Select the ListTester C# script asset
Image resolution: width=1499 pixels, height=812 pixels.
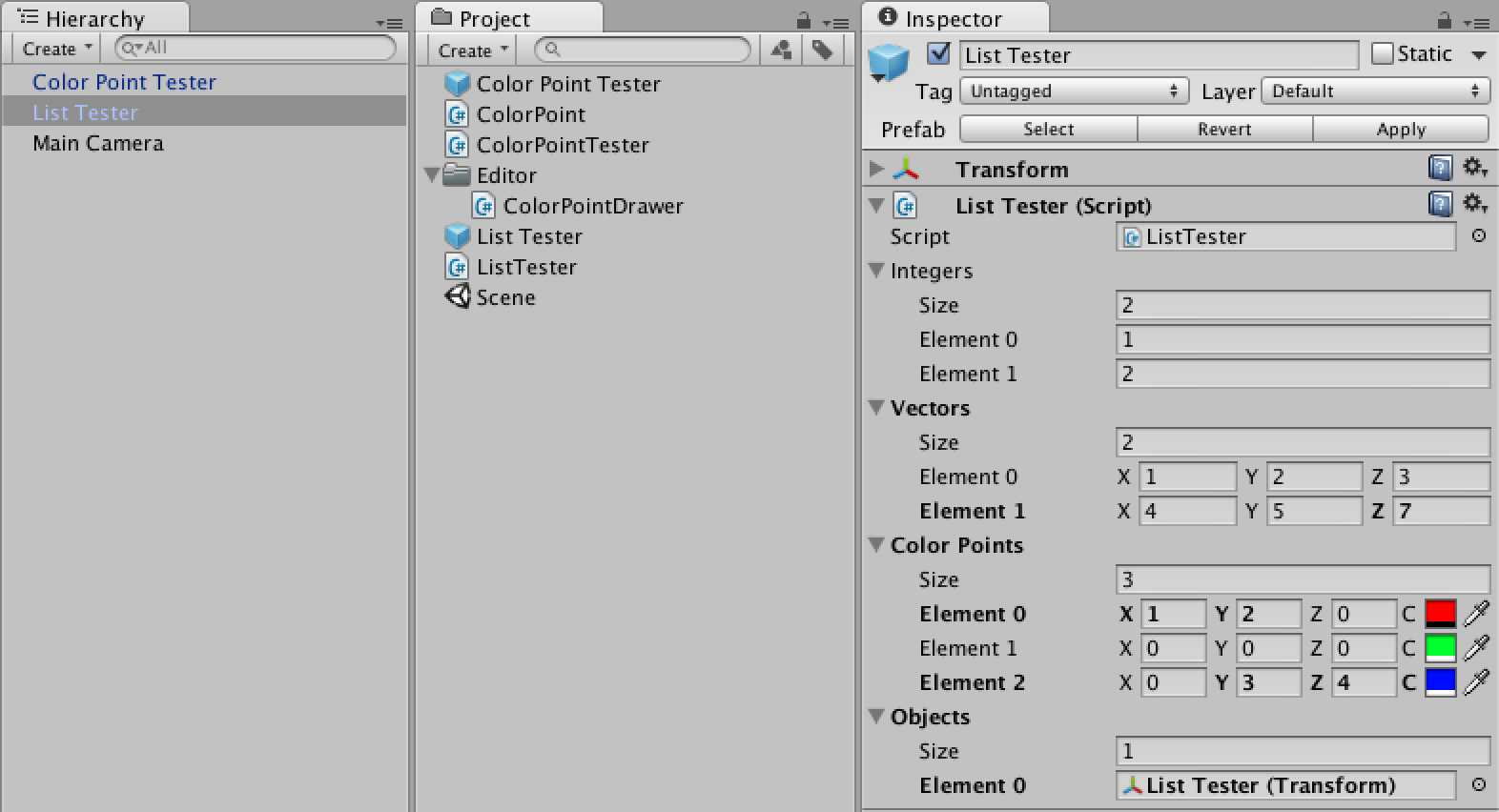click(511, 267)
